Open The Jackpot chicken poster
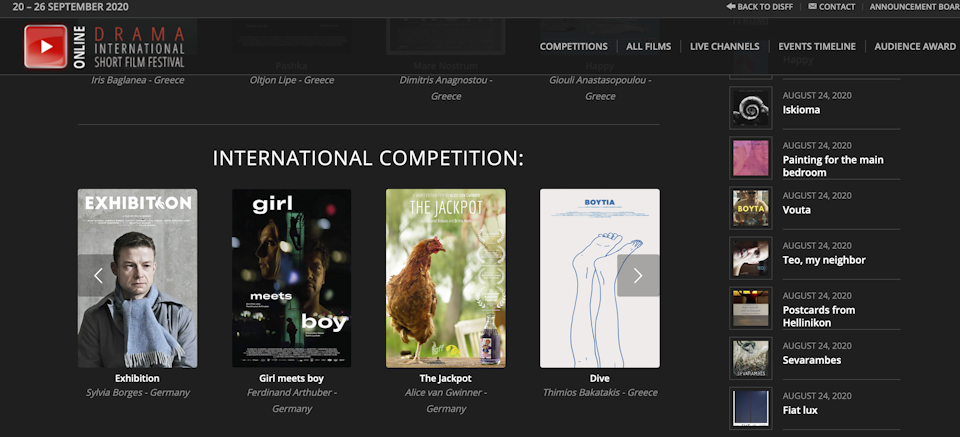960x437 pixels. 446,278
